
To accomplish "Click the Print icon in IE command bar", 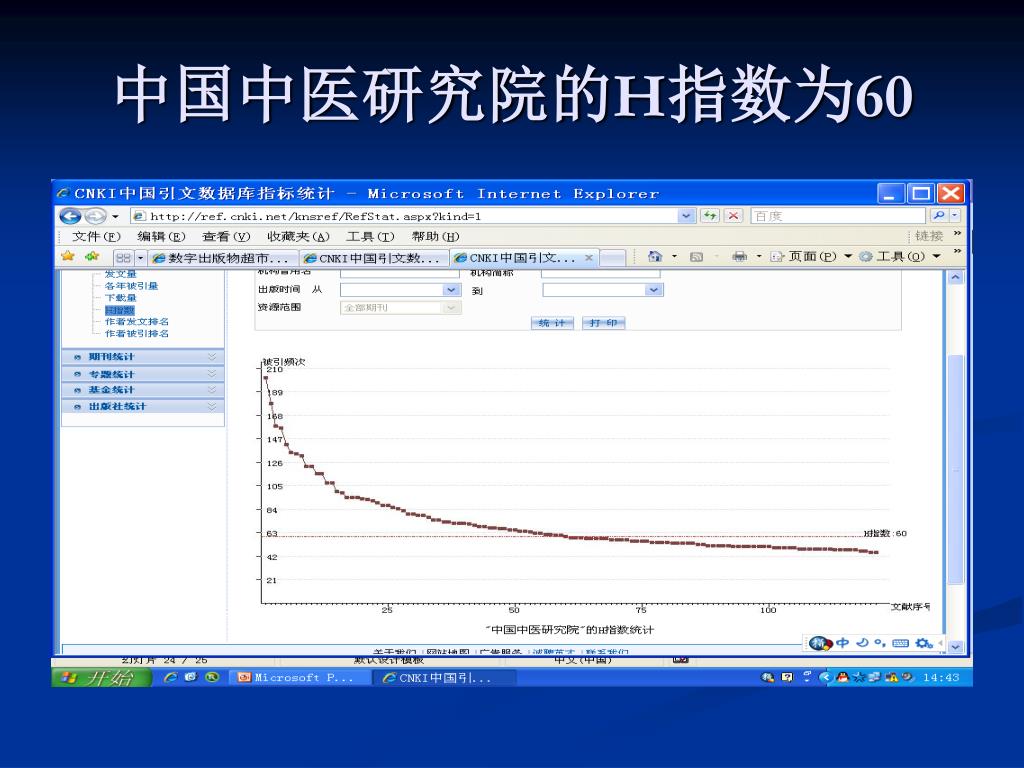I will tap(739, 257).
